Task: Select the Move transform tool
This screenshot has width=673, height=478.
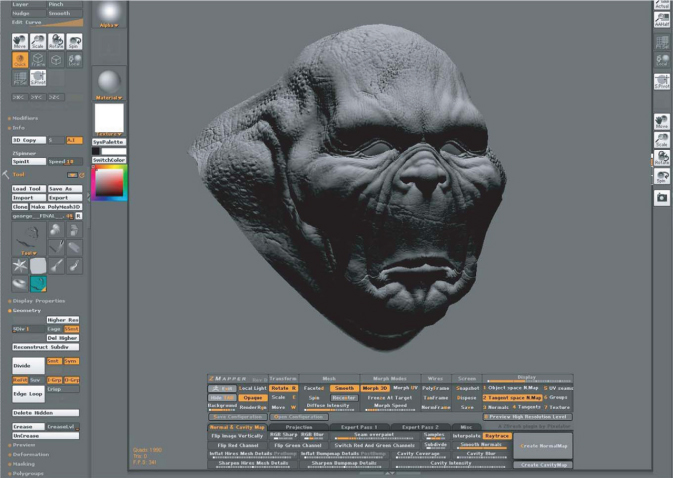Action: click(x=20, y=43)
